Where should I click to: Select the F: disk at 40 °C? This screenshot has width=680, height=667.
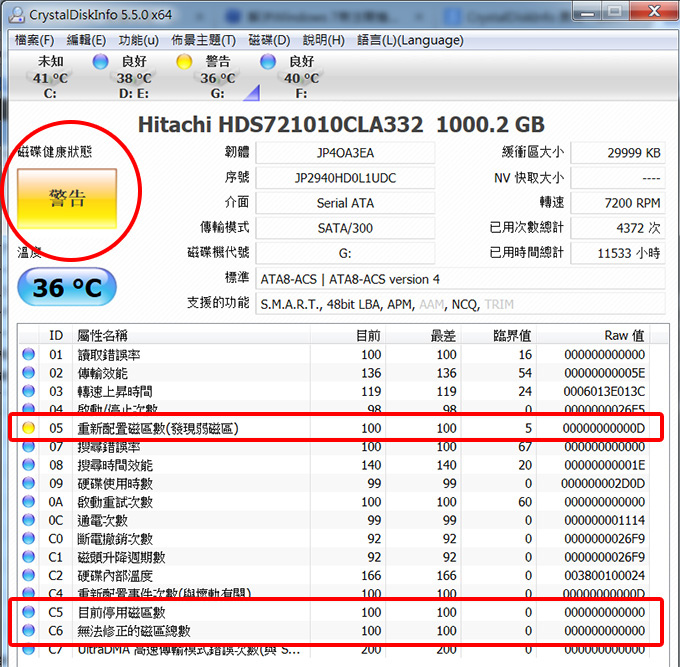301,77
